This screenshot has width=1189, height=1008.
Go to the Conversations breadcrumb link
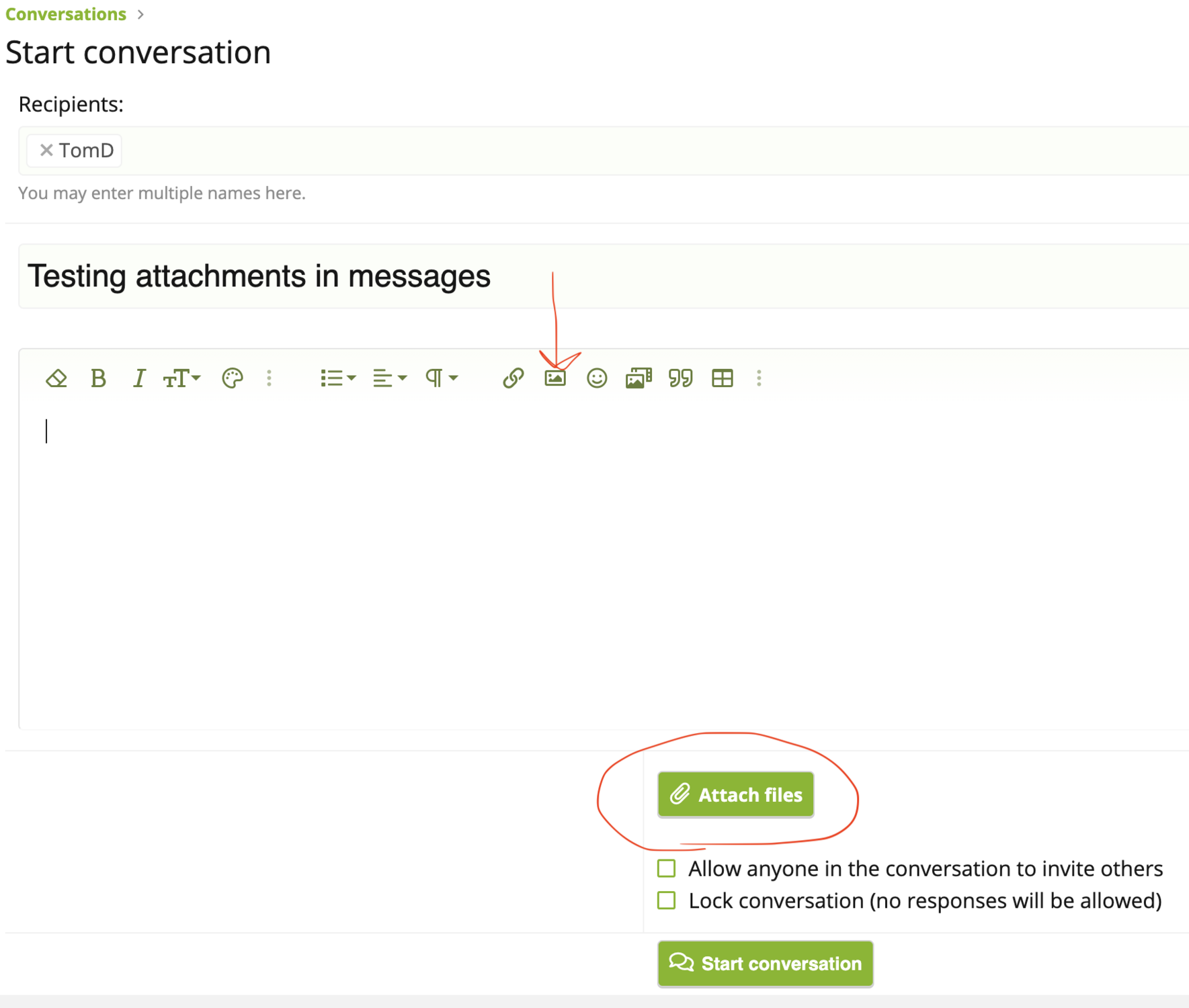(x=66, y=14)
